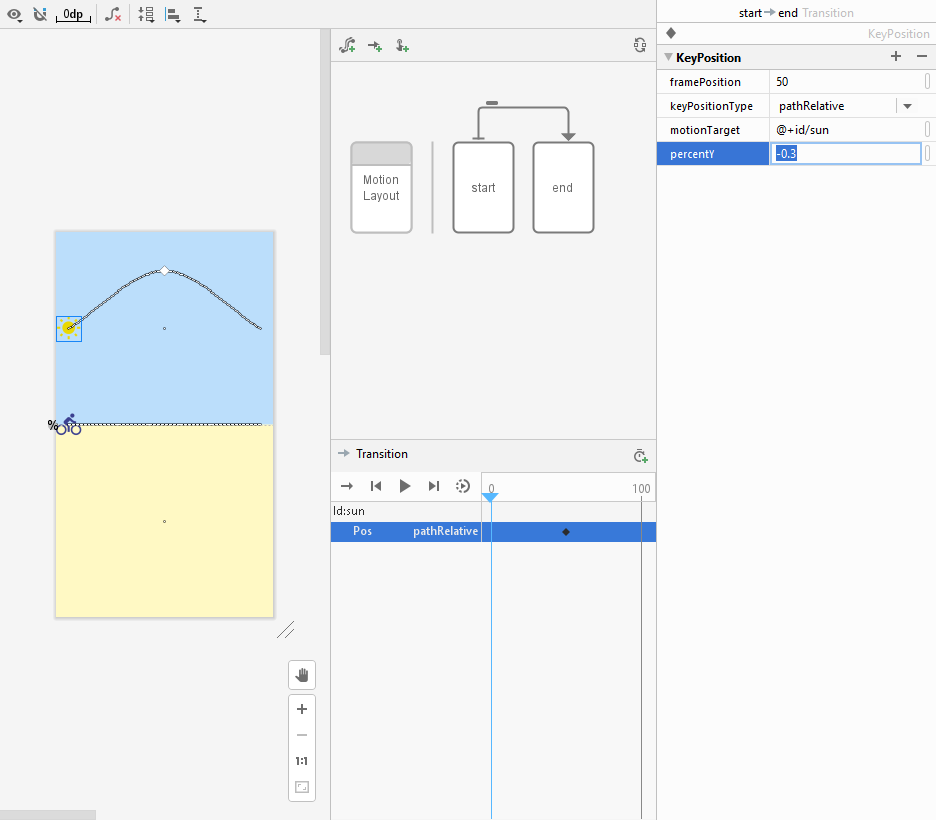Click the Create Transition icon

(x=375, y=45)
